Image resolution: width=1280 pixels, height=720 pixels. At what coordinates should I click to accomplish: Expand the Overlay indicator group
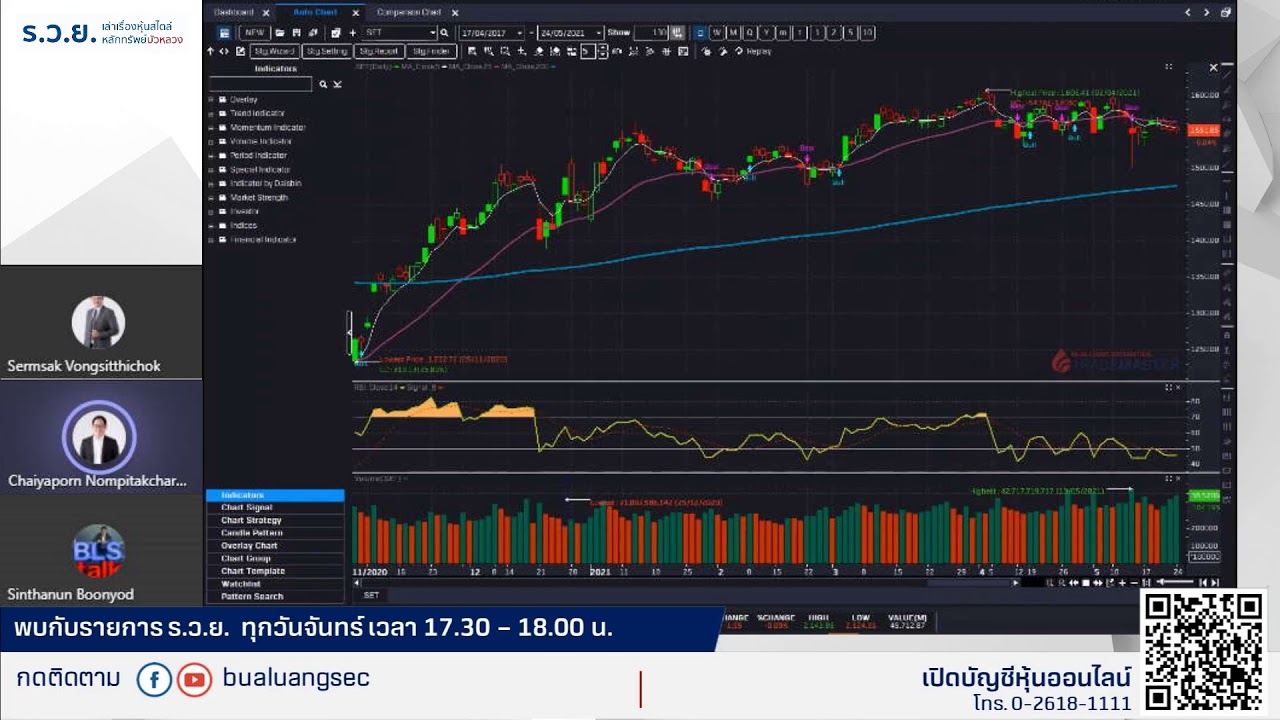click(211, 100)
